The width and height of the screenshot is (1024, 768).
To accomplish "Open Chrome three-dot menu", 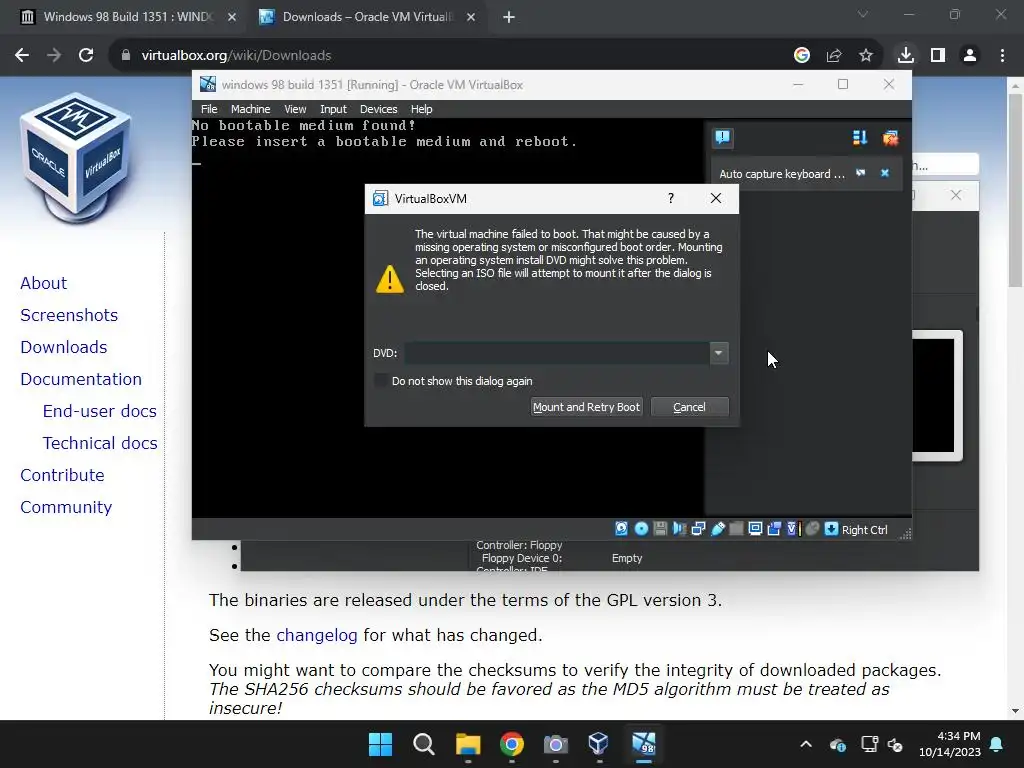I will click(x=1002, y=56).
